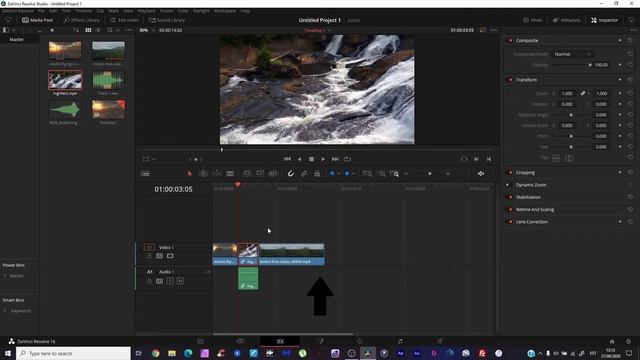Image resolution: width=640 pixels, height=360 pixels.
Task: Click the Flip vertical icon
Action: coord(569,158)
